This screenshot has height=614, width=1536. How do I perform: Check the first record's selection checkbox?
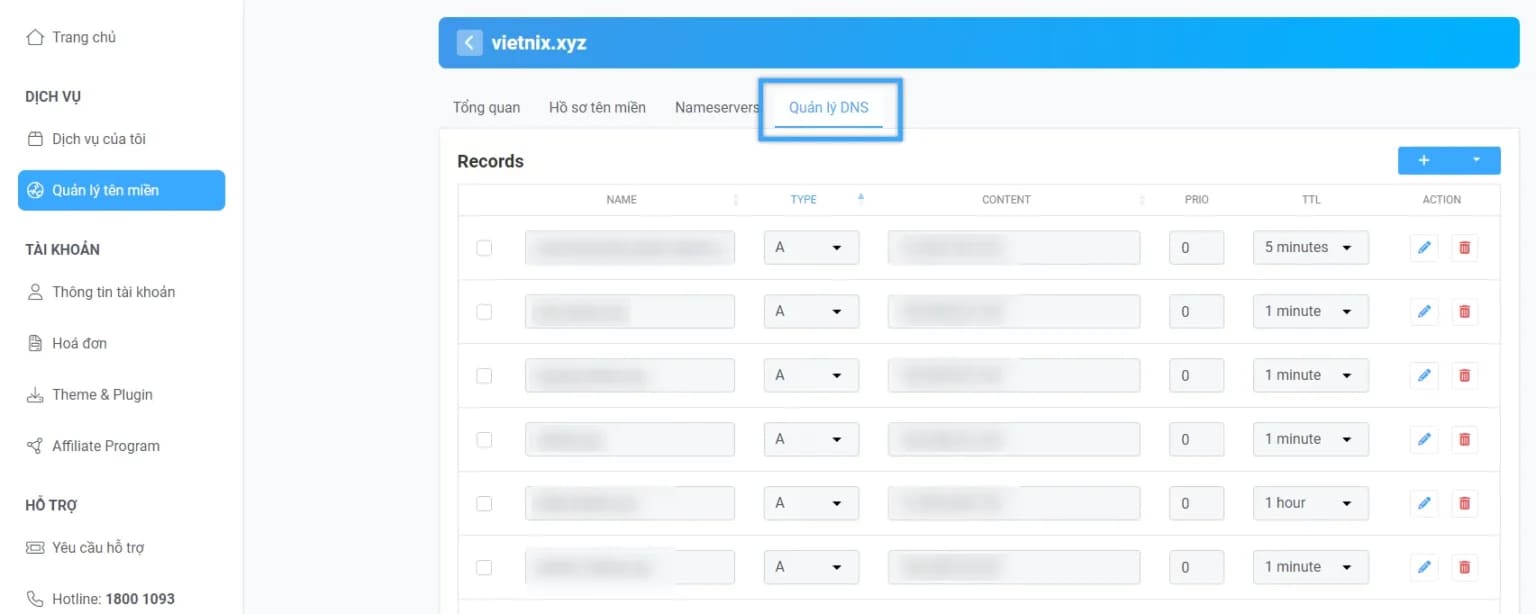point(484,247)
